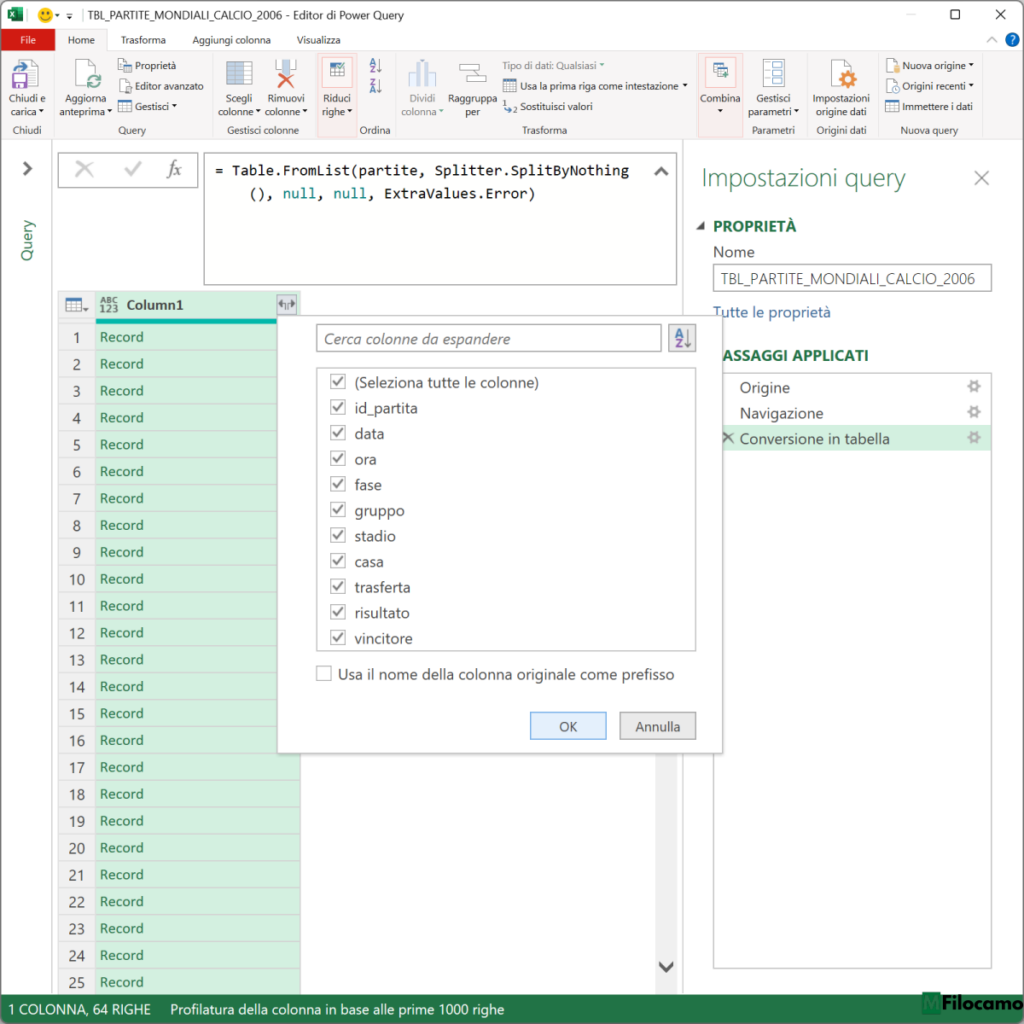The image size is (1024, 1024).
Task: Uncheck the stadio column checkbox
Action: [x=338, y=536]
